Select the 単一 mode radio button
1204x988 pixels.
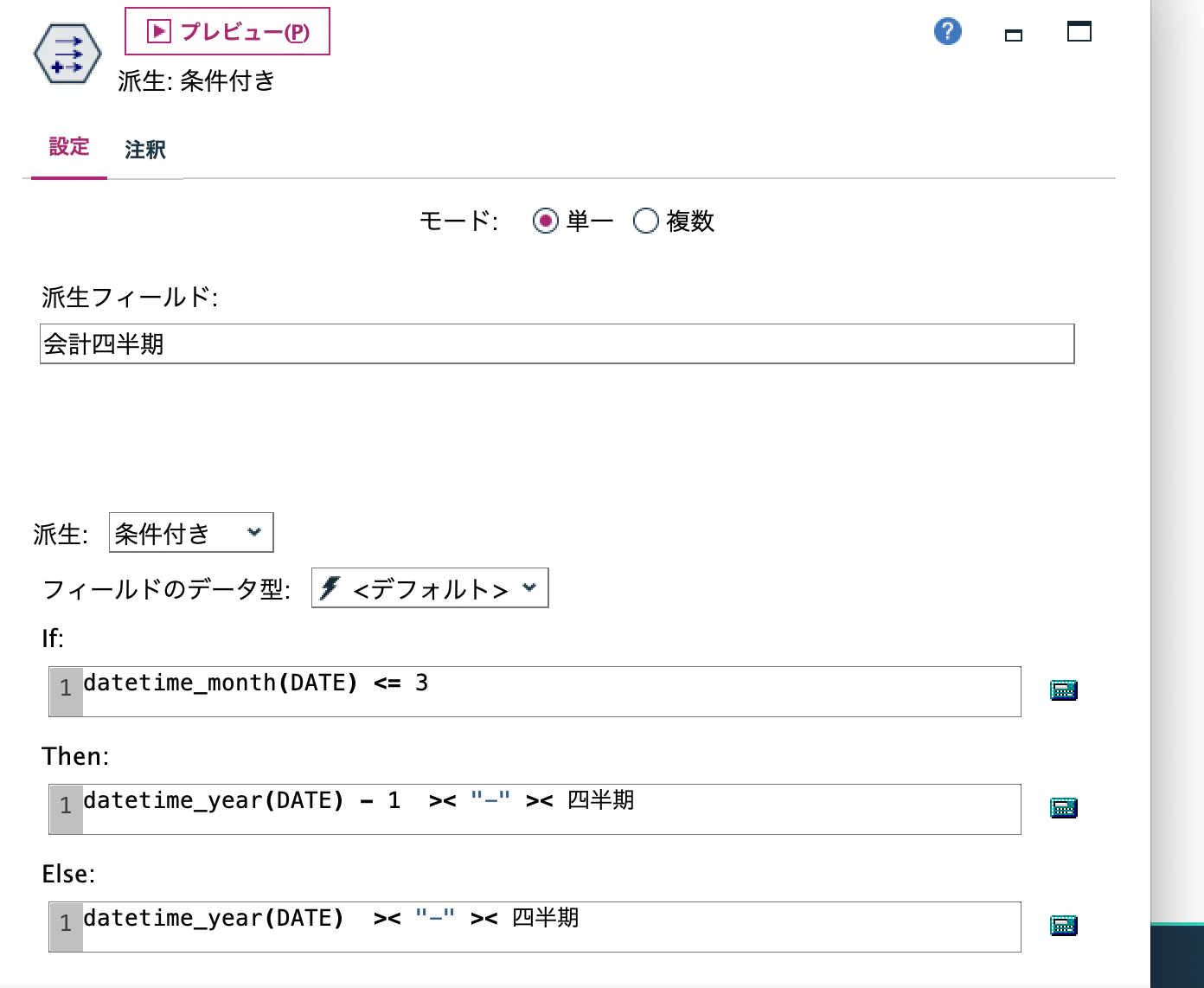point(545,221)
